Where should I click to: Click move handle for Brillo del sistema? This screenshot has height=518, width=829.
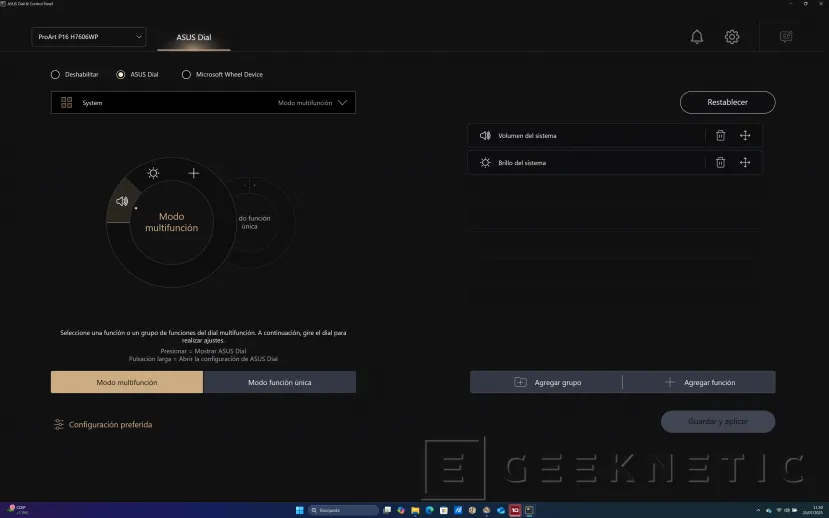(x=745, y=162)
